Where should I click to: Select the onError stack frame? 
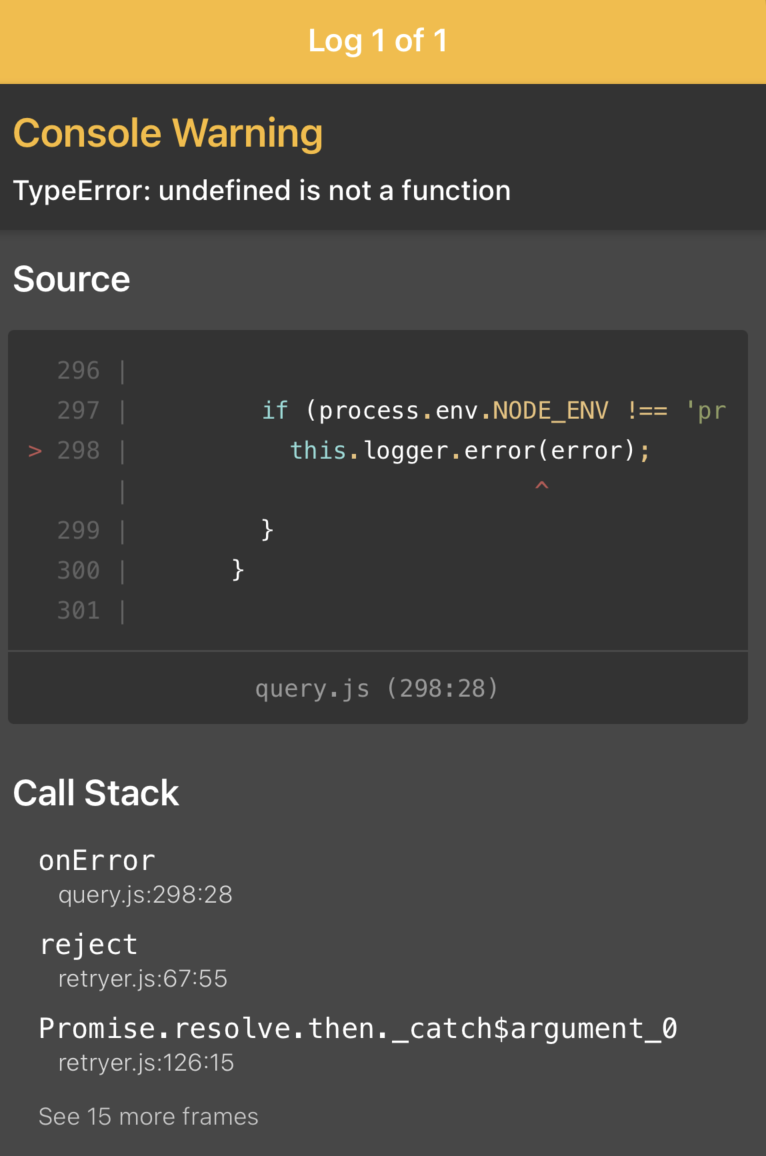pos(97,860)
